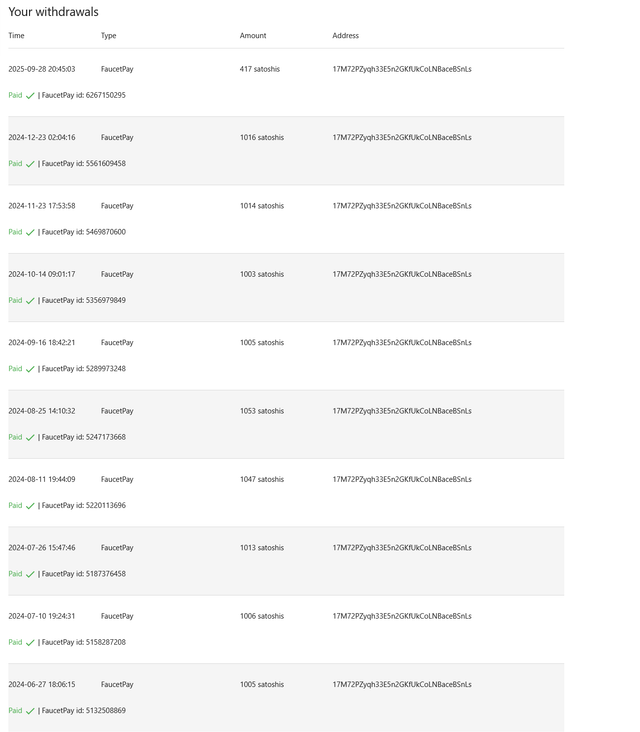The width and height of the screenshot is (640, 732).
Task: Click the green checkmark beside FaucetPay id 5132508869
Action: pos(30,711)
